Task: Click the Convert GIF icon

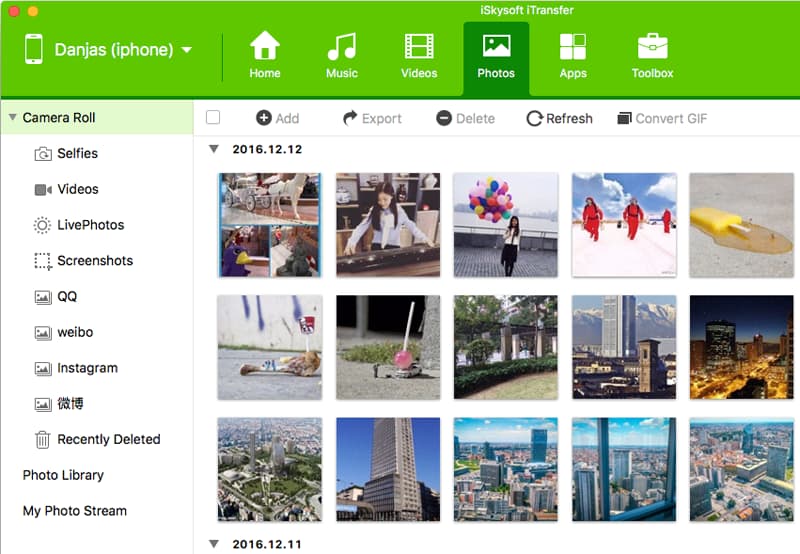Action: tap(625, 118)
